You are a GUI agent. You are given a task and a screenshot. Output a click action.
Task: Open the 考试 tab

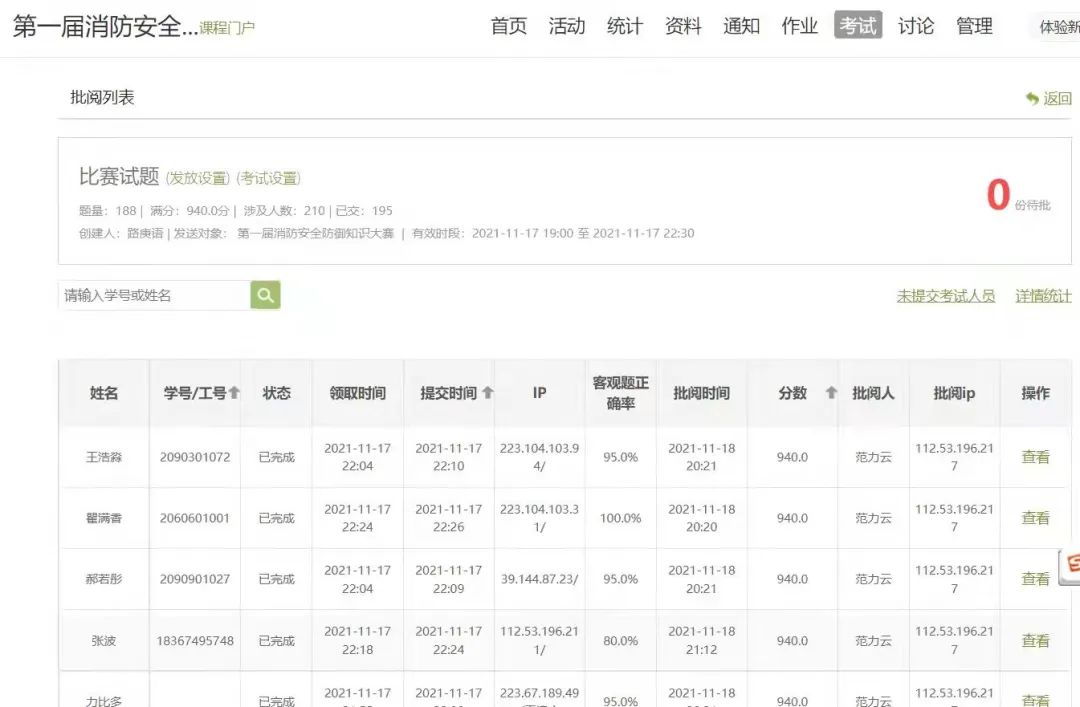pyautogui.click(x=858, y=26)
